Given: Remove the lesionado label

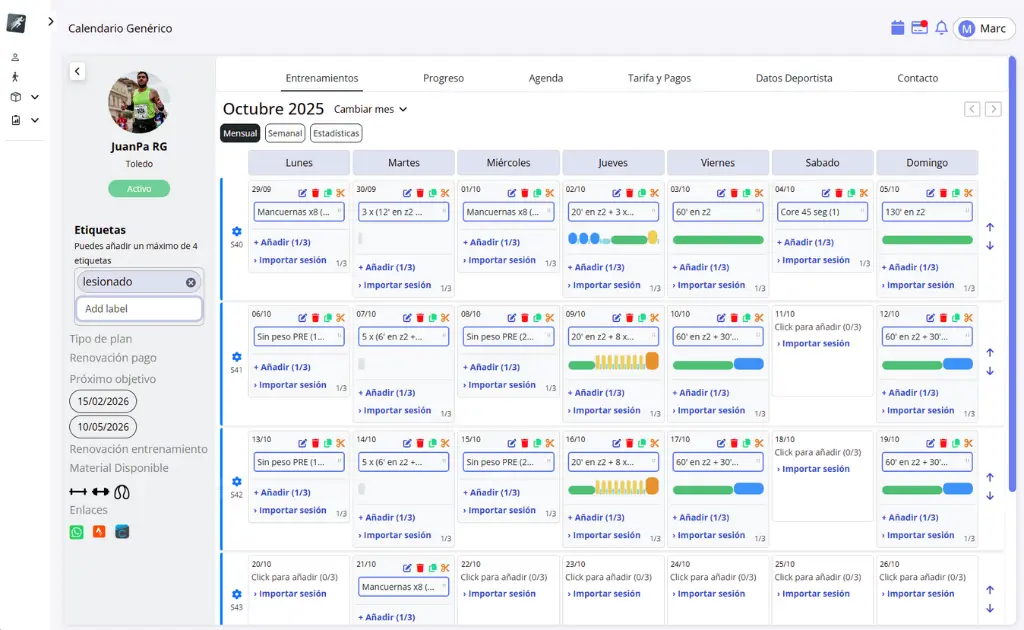Looking at the screenshot, I should tap(190, 282).
